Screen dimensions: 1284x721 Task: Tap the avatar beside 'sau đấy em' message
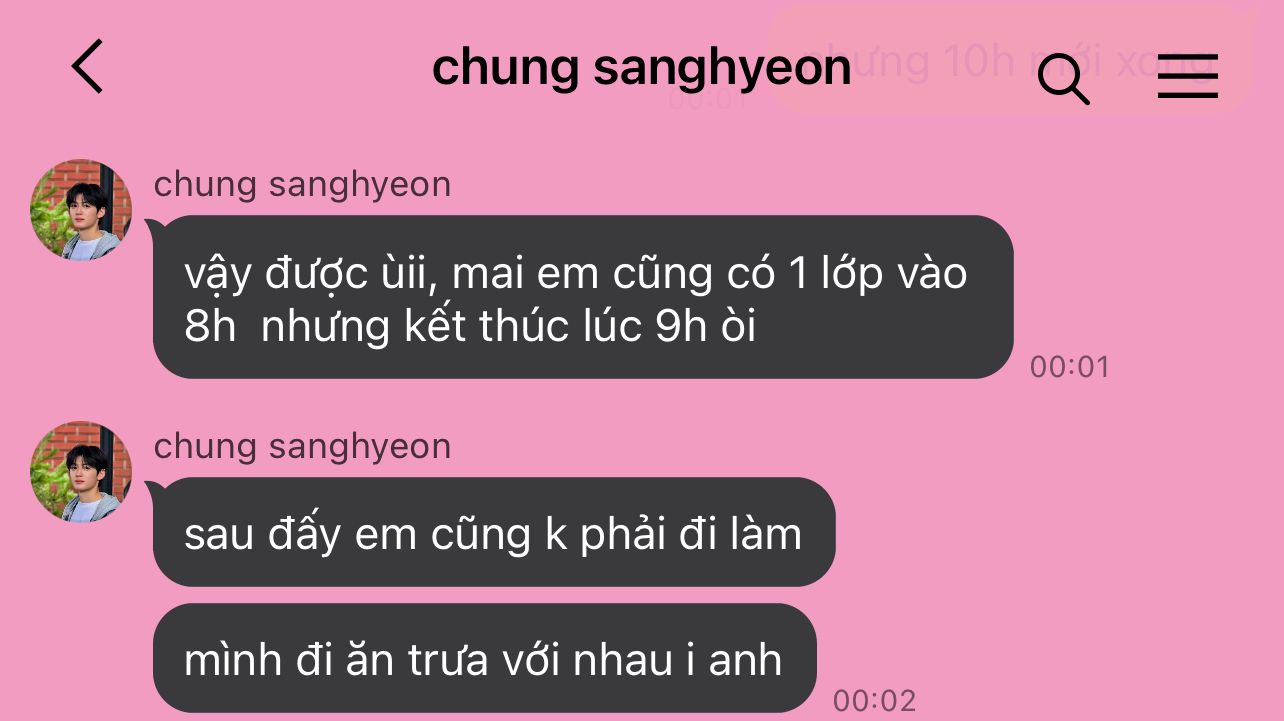81,472
